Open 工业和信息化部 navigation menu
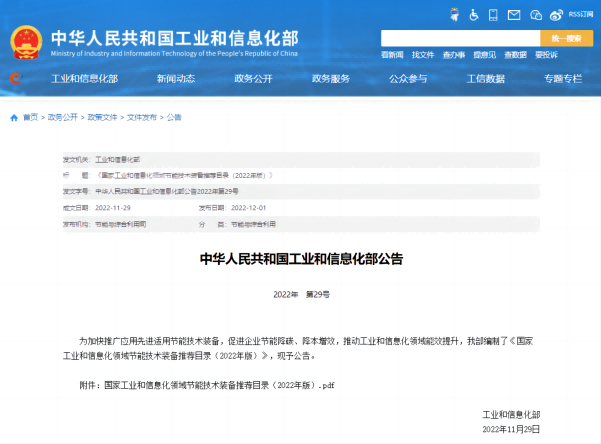Screen dimensions: 601x444 point(85,79)
